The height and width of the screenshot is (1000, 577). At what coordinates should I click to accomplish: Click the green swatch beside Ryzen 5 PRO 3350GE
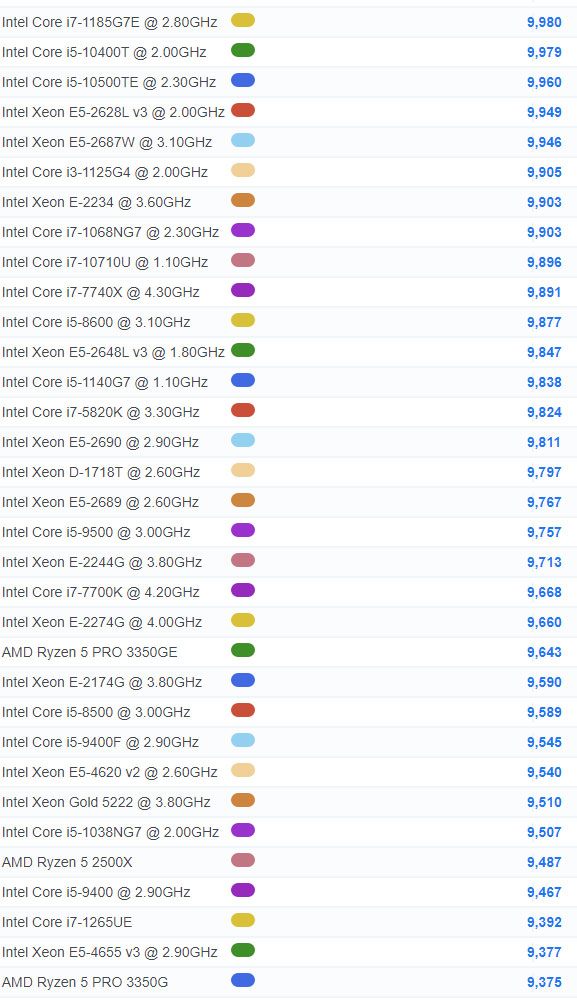(243, 650)
